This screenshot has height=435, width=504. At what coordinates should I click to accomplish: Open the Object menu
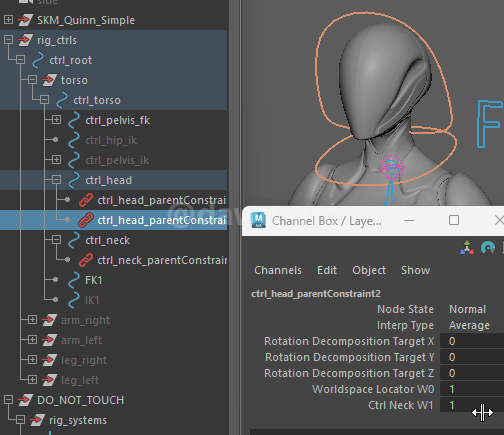click(x=369, y=270)
